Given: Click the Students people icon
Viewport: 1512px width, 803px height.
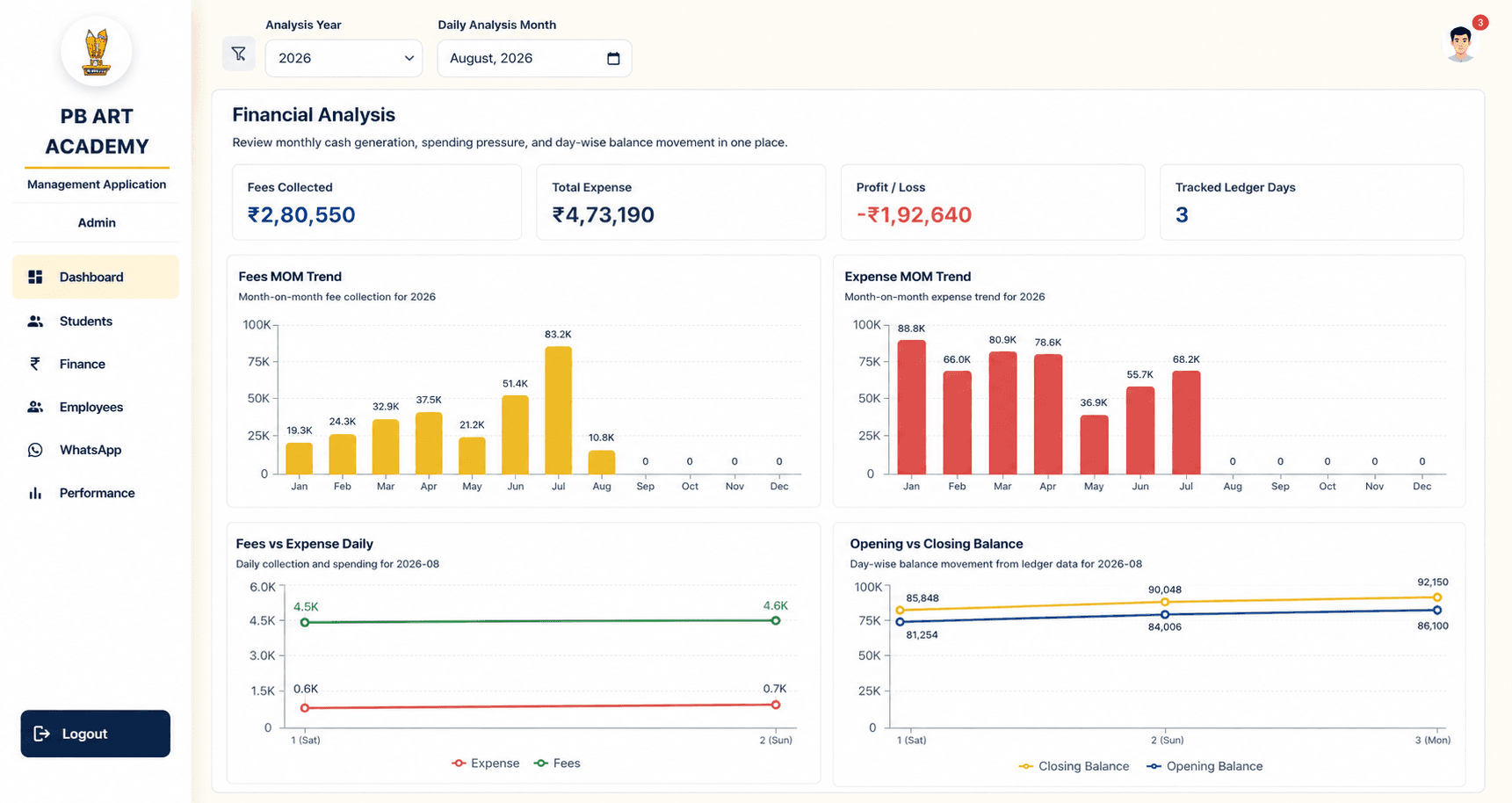Looking at the screenshot, I should coord(35,322).
